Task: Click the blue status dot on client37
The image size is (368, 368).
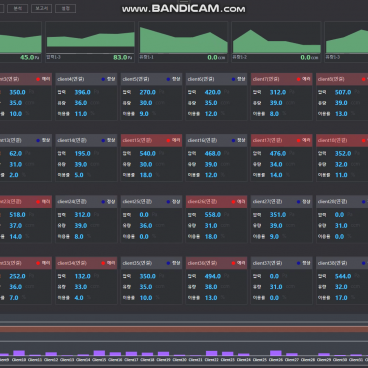Action: 298,263
